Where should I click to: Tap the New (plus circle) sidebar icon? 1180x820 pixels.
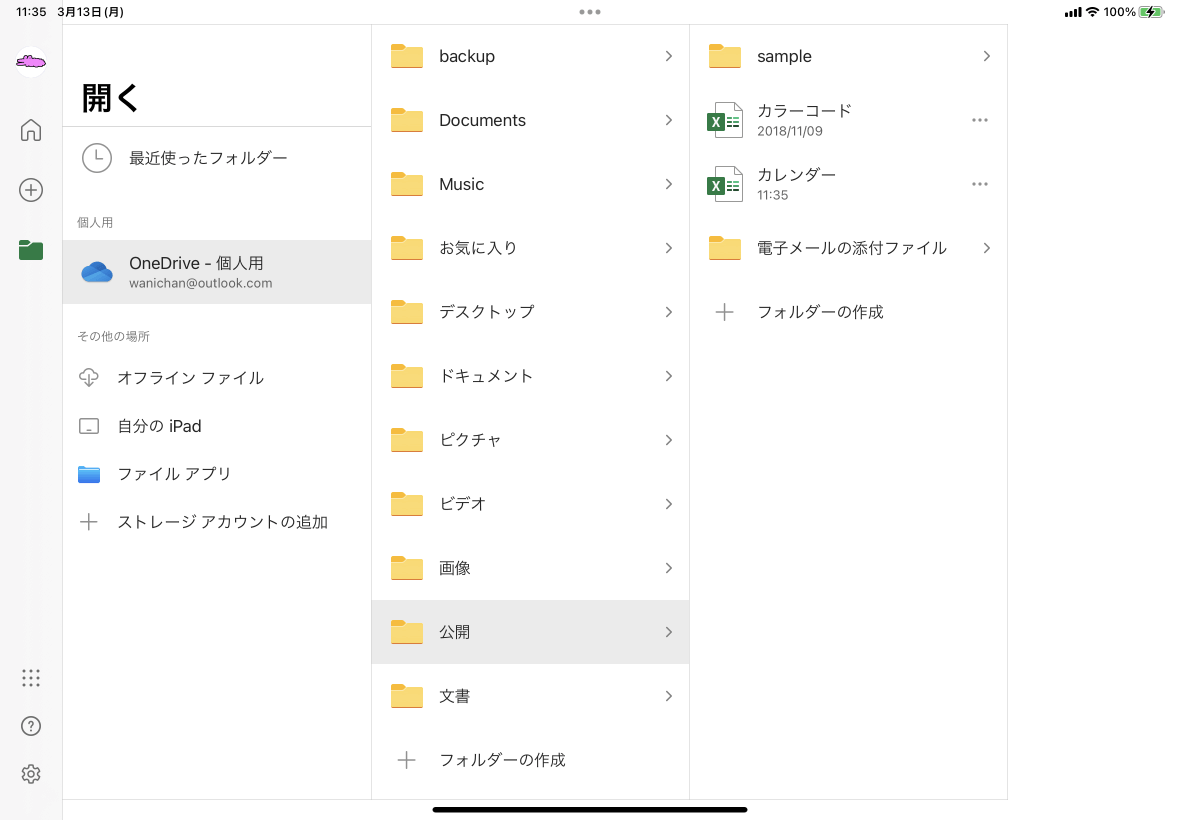coord(31,190)
